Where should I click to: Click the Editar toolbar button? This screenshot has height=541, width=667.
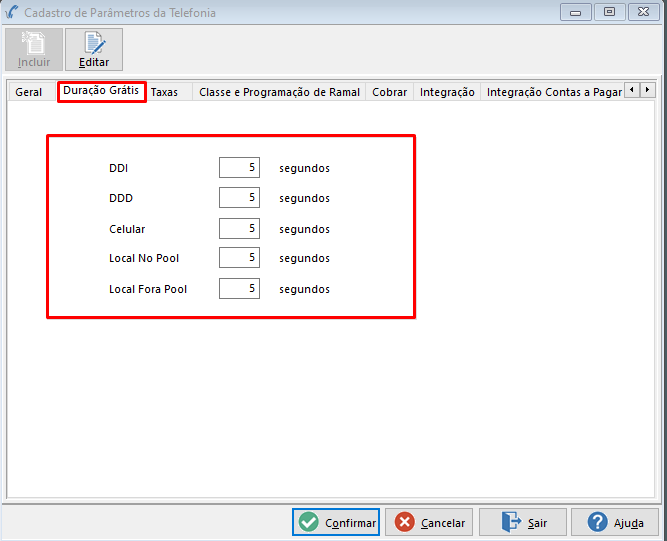pos(94,50)
